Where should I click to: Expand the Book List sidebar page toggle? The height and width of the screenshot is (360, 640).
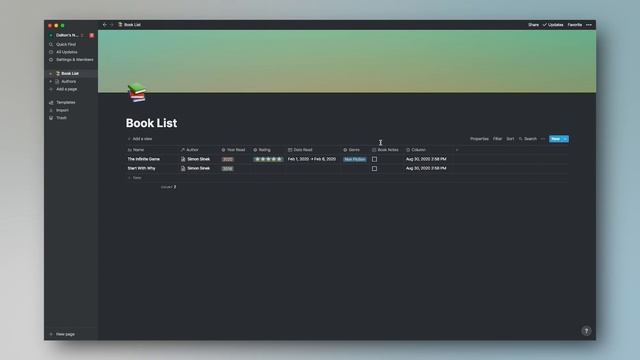coord(51,73)
